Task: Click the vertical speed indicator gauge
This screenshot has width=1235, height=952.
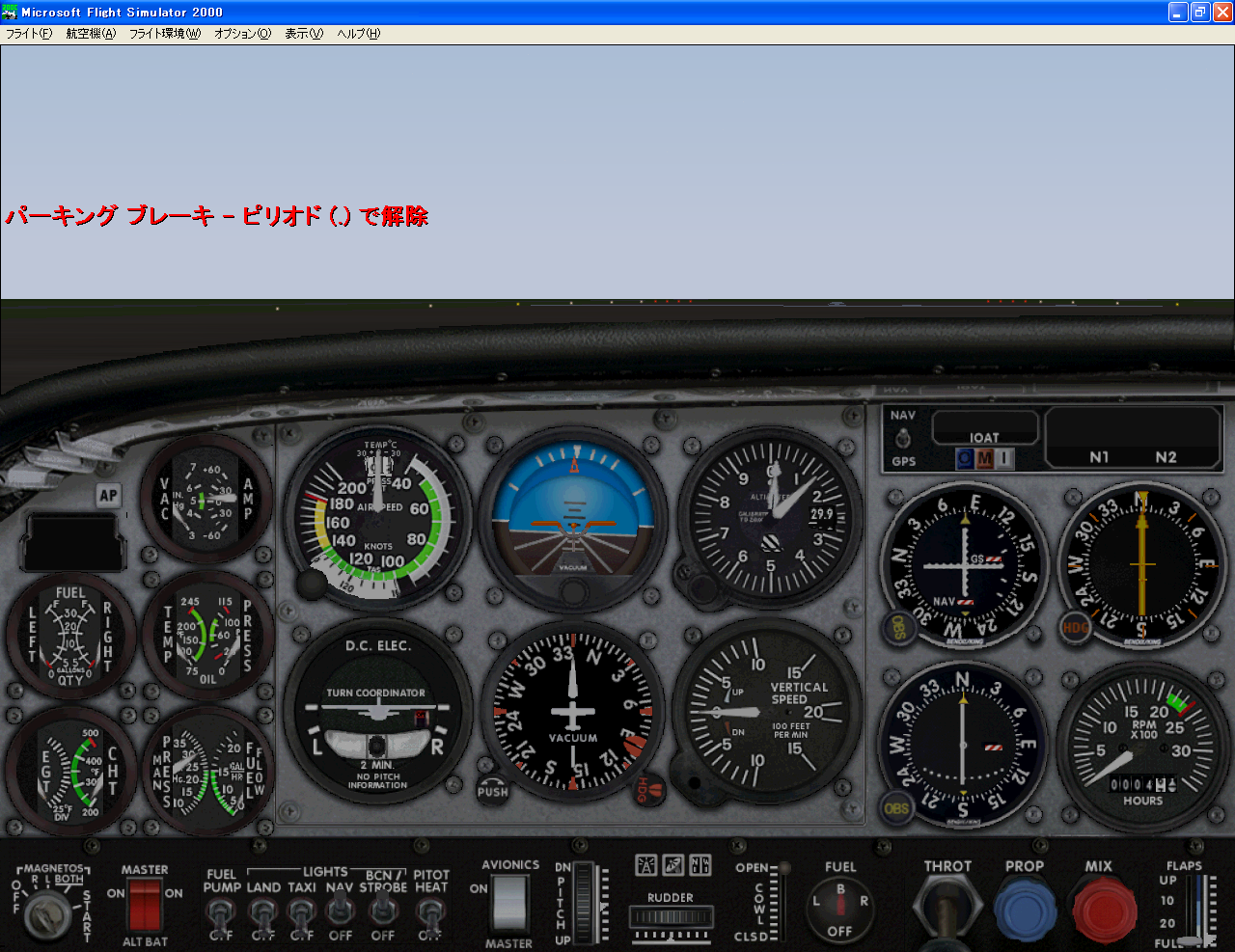Action: click(x=767, y=713)
